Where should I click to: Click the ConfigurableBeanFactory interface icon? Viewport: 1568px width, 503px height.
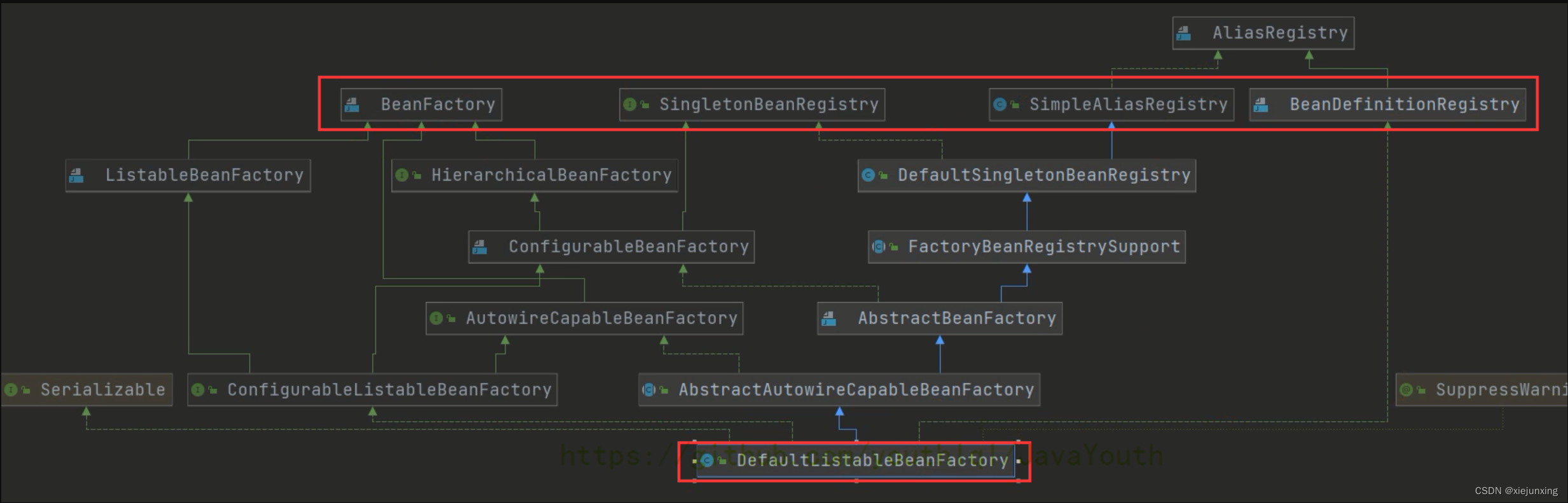[x=479, y=247]
